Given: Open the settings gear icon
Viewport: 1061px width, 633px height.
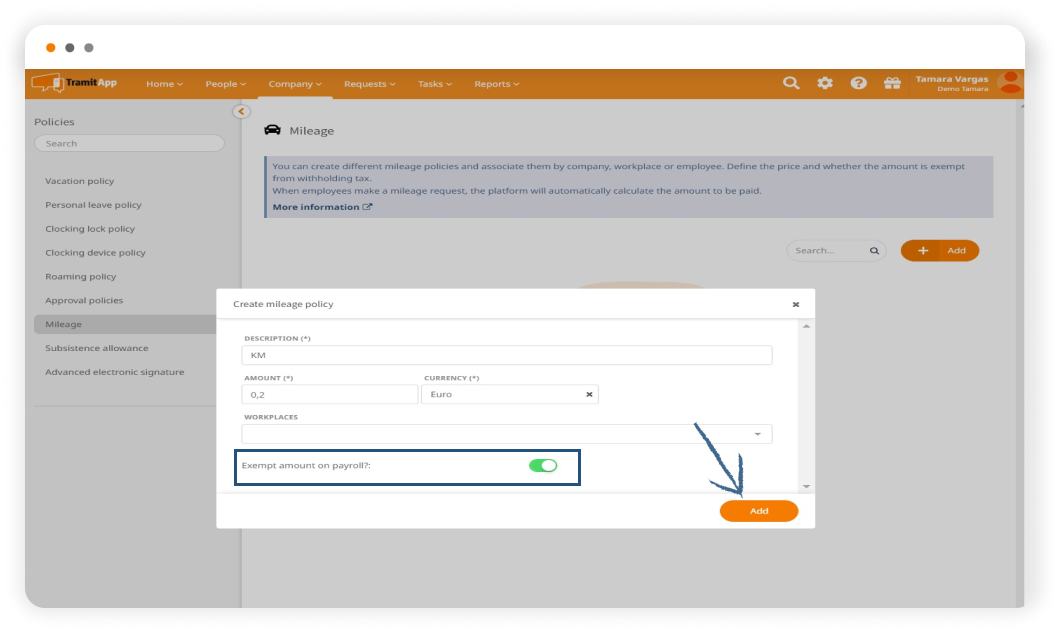Looking at the screenshot, I should tap(825, 83).
